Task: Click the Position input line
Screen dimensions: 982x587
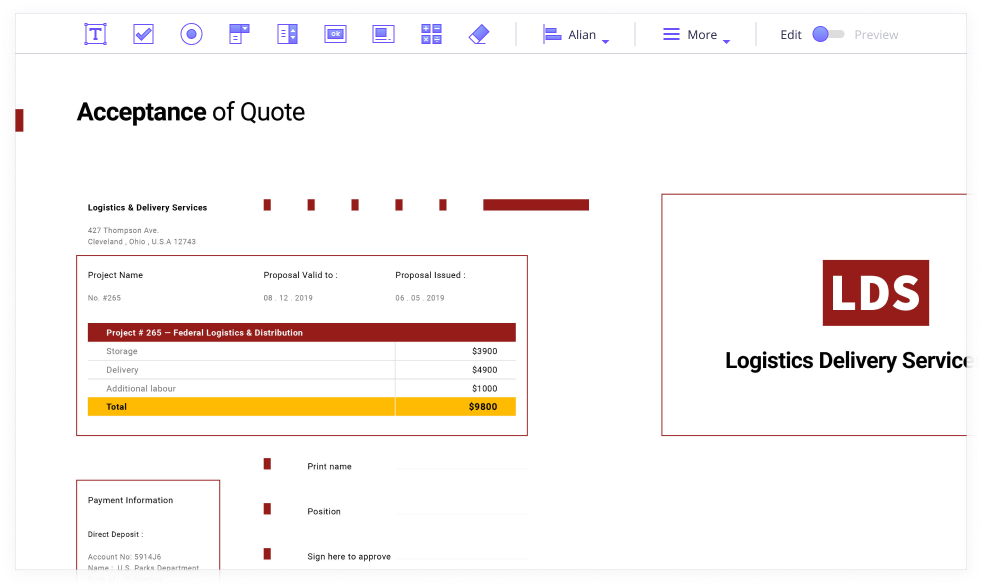Action: [462, 514]
